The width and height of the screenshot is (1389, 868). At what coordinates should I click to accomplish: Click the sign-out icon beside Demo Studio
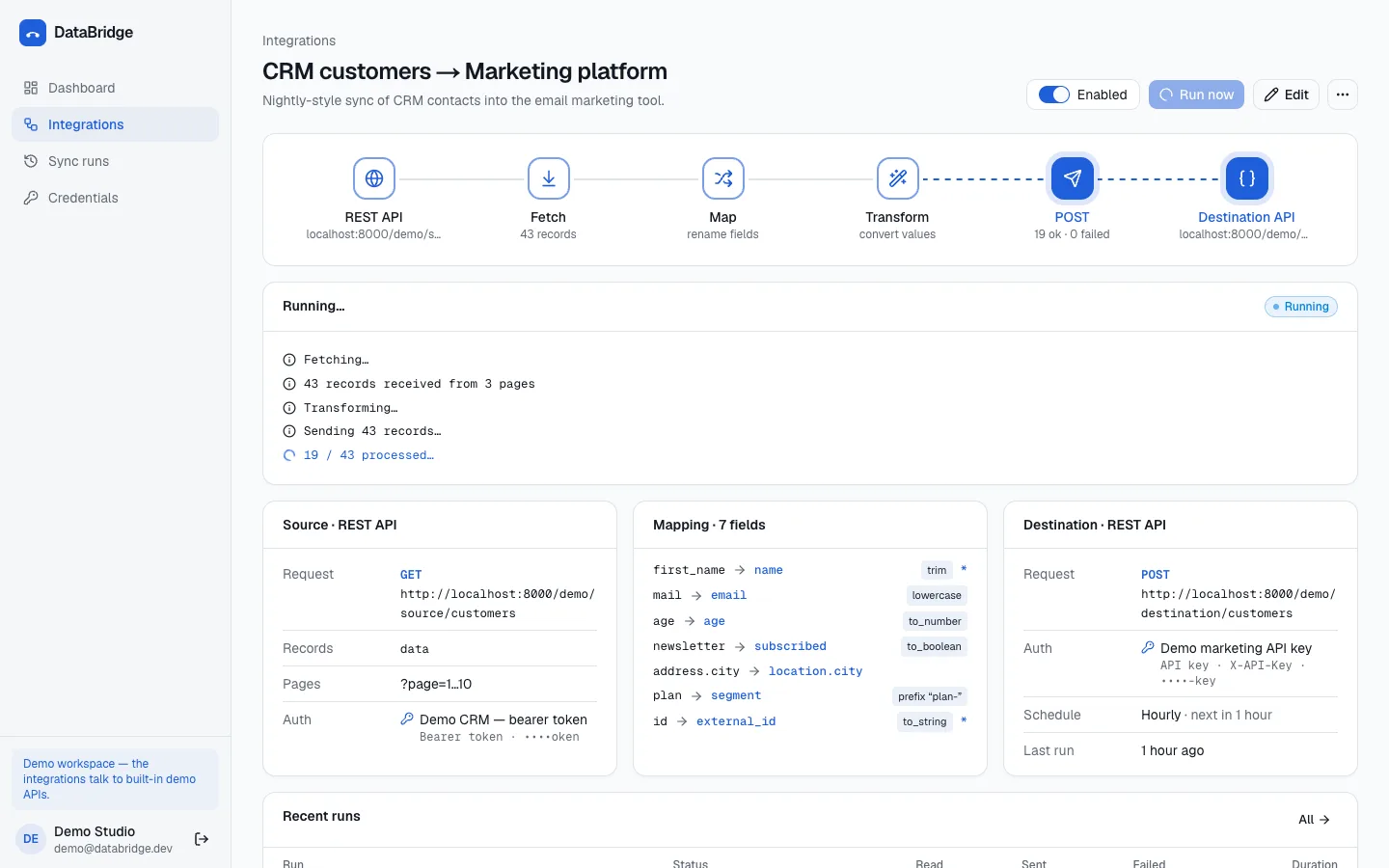(202, 839)
